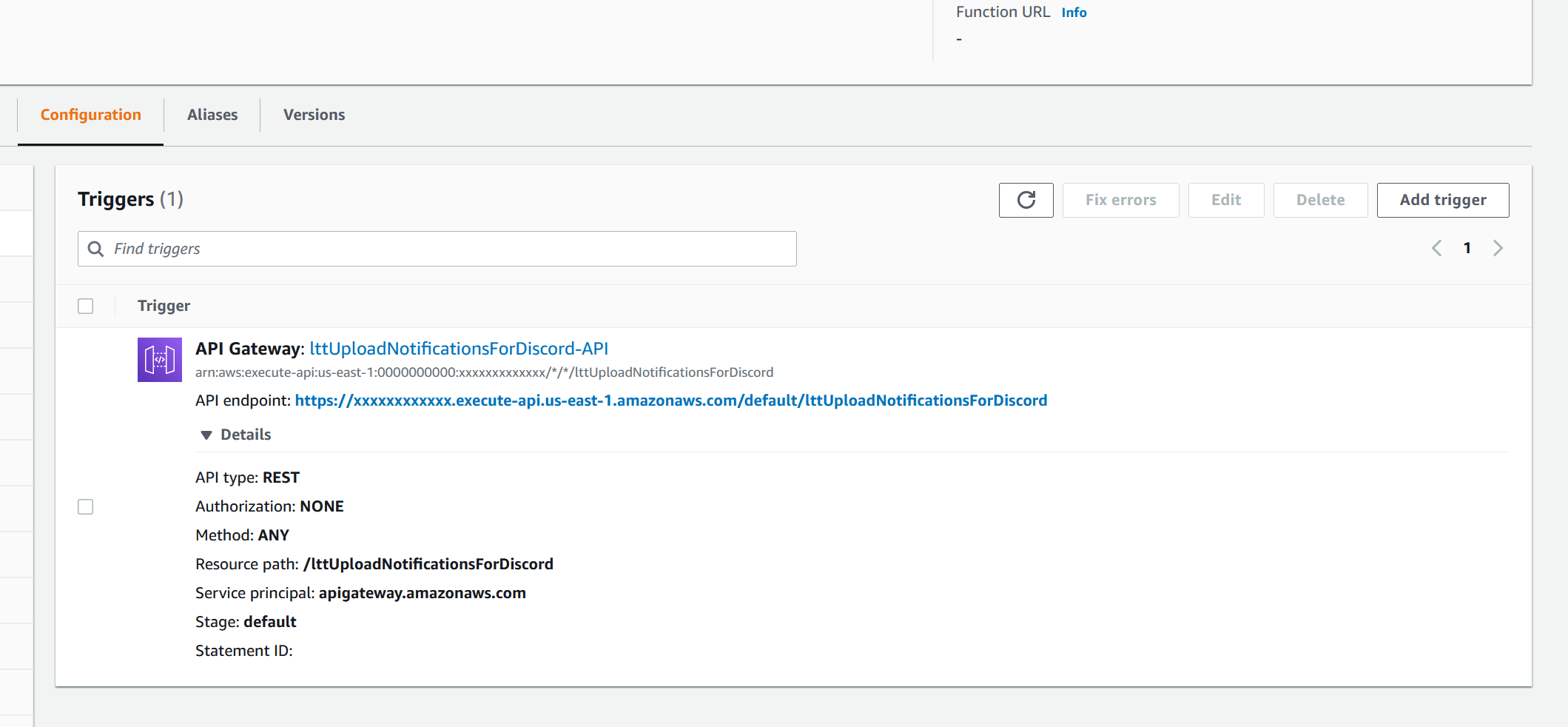The image size is (1568, 727).
Task: Switch to the Aliases tab
Action: (212, 115)
